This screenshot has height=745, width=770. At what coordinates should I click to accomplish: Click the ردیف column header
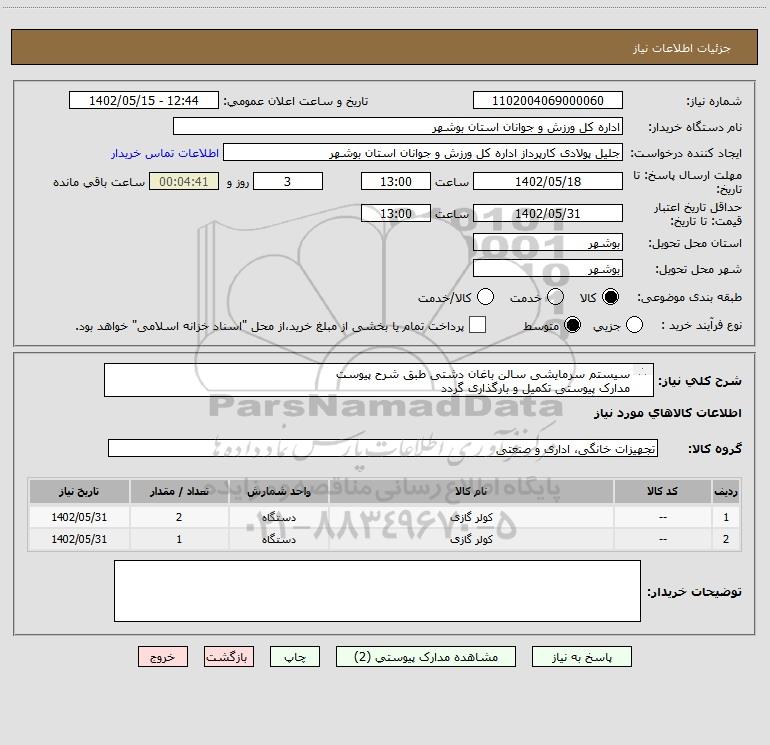tap(726, 492)
